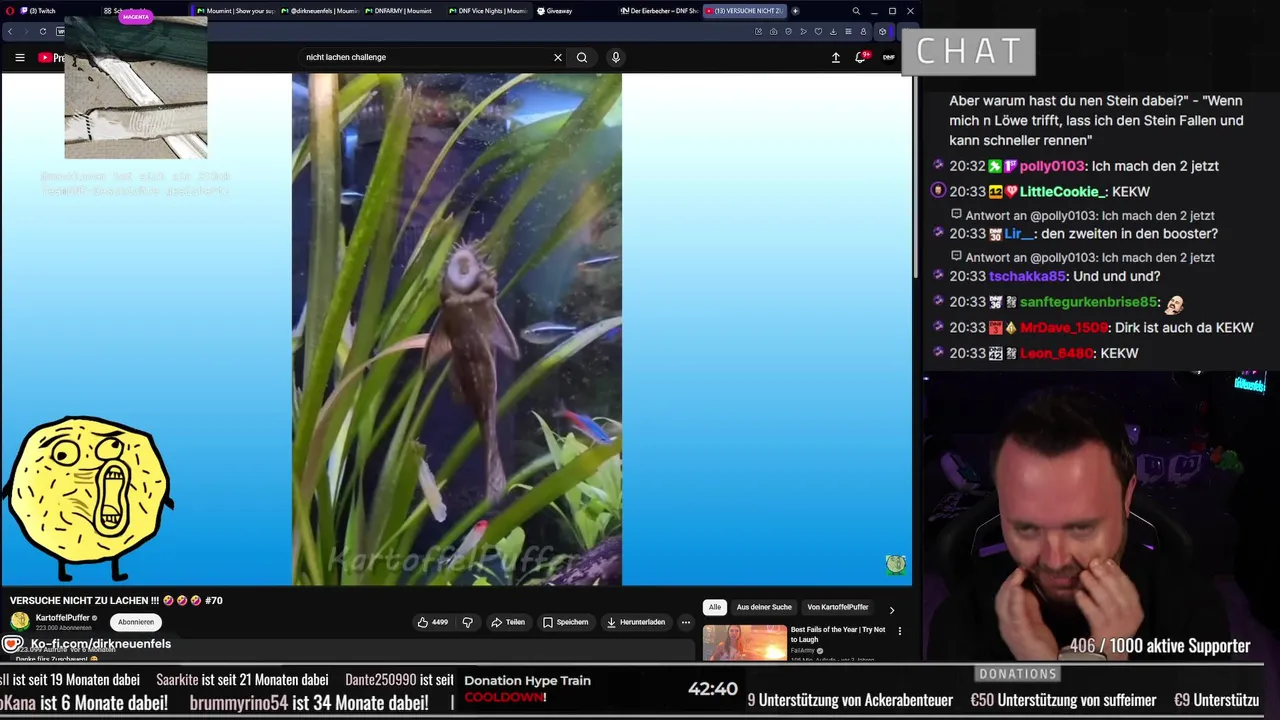Open options menu for Best Fails video
This screenshot has height=720, width=1280.
click(900, 631)
